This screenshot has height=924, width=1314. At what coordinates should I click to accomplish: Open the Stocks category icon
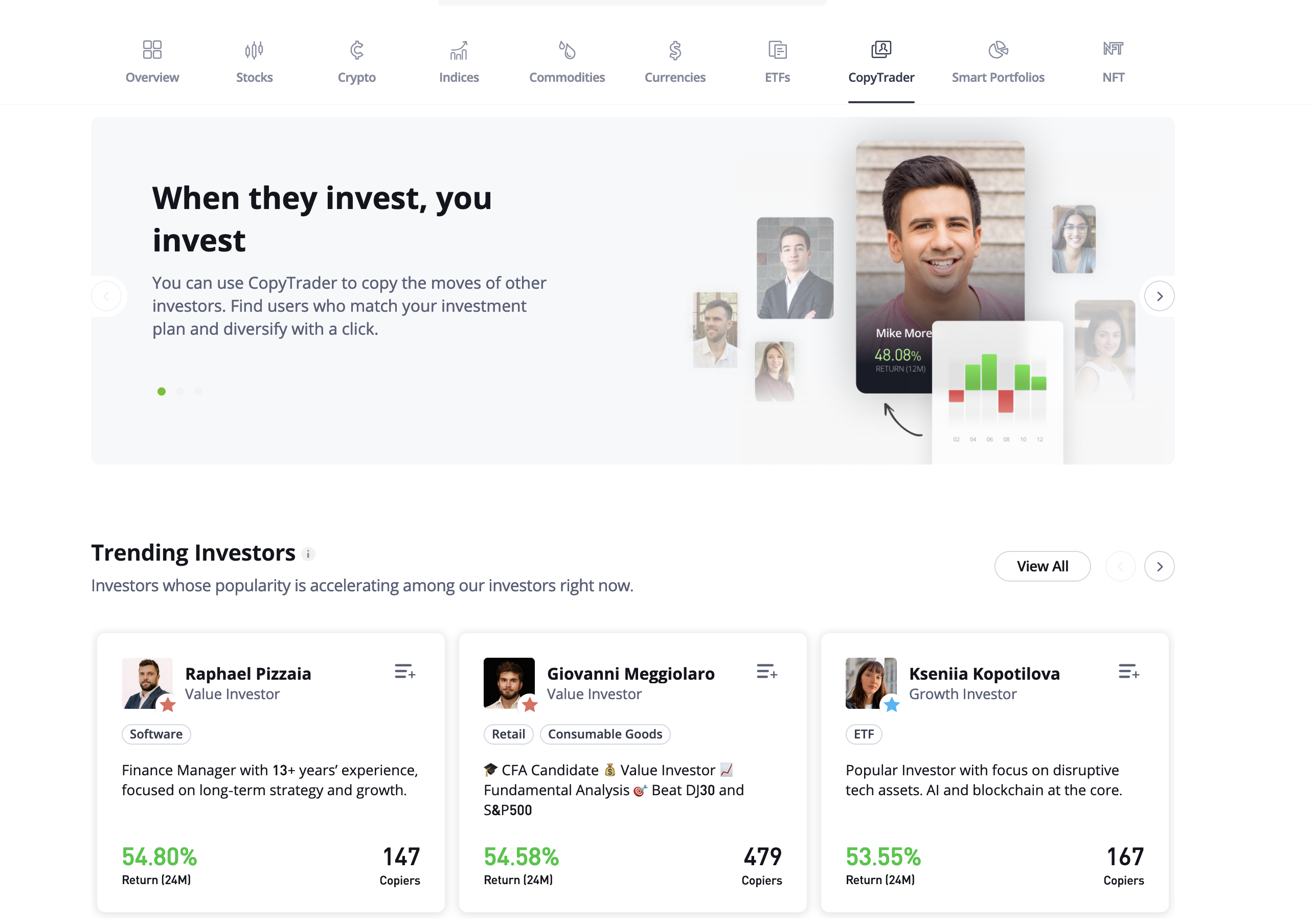click(254, 51)
